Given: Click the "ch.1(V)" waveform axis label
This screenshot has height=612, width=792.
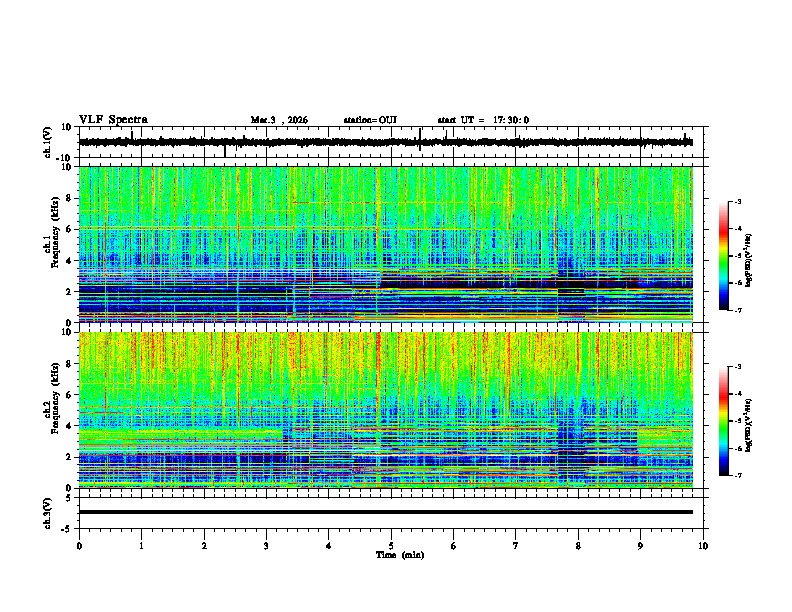Looking at the screenshot, I should [x=48, y=142].
